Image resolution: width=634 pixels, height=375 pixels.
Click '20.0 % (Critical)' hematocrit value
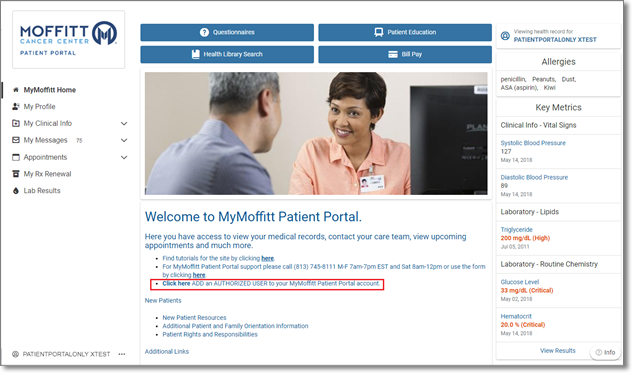click(x=523, y=325)
